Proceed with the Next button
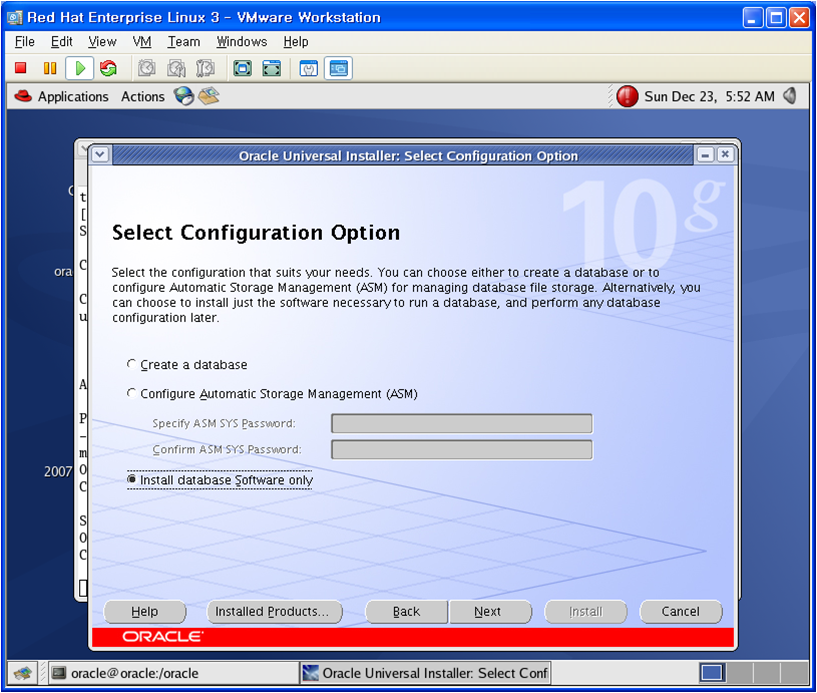Viewport: 817px width, 693px height. click(490, 612)
